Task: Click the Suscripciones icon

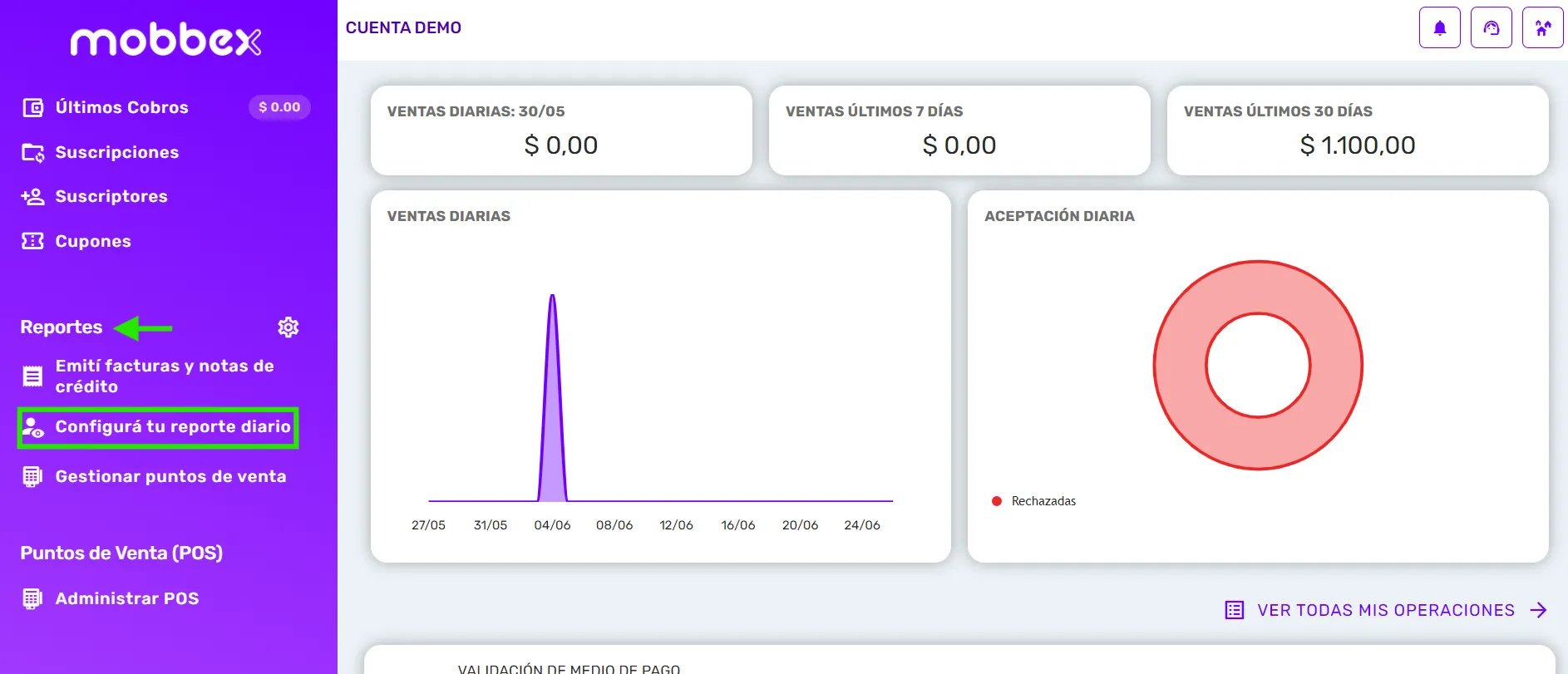Action: point(32,152)
